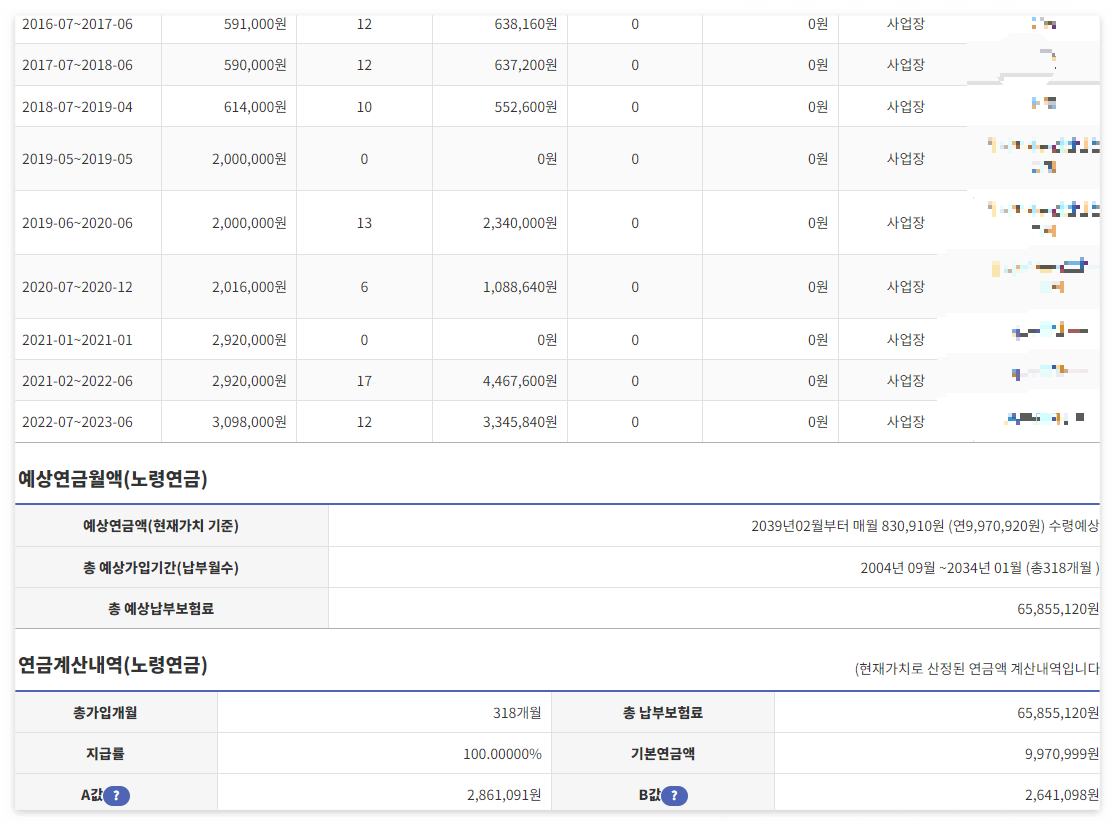
Task: Open the A값 help tooltip icon
Action: point(119,796)
